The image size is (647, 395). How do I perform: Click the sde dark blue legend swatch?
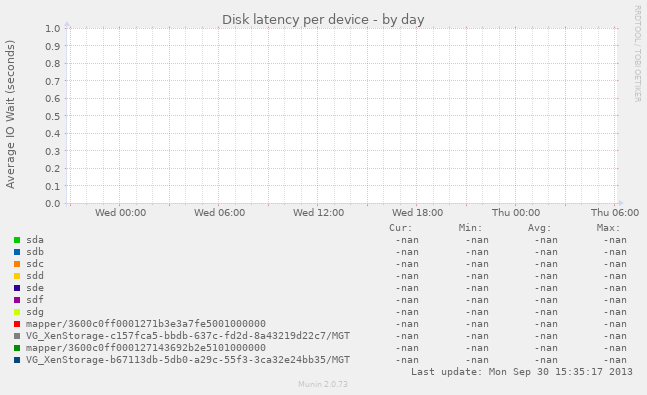pyautogui.click(x=17, y=288)
